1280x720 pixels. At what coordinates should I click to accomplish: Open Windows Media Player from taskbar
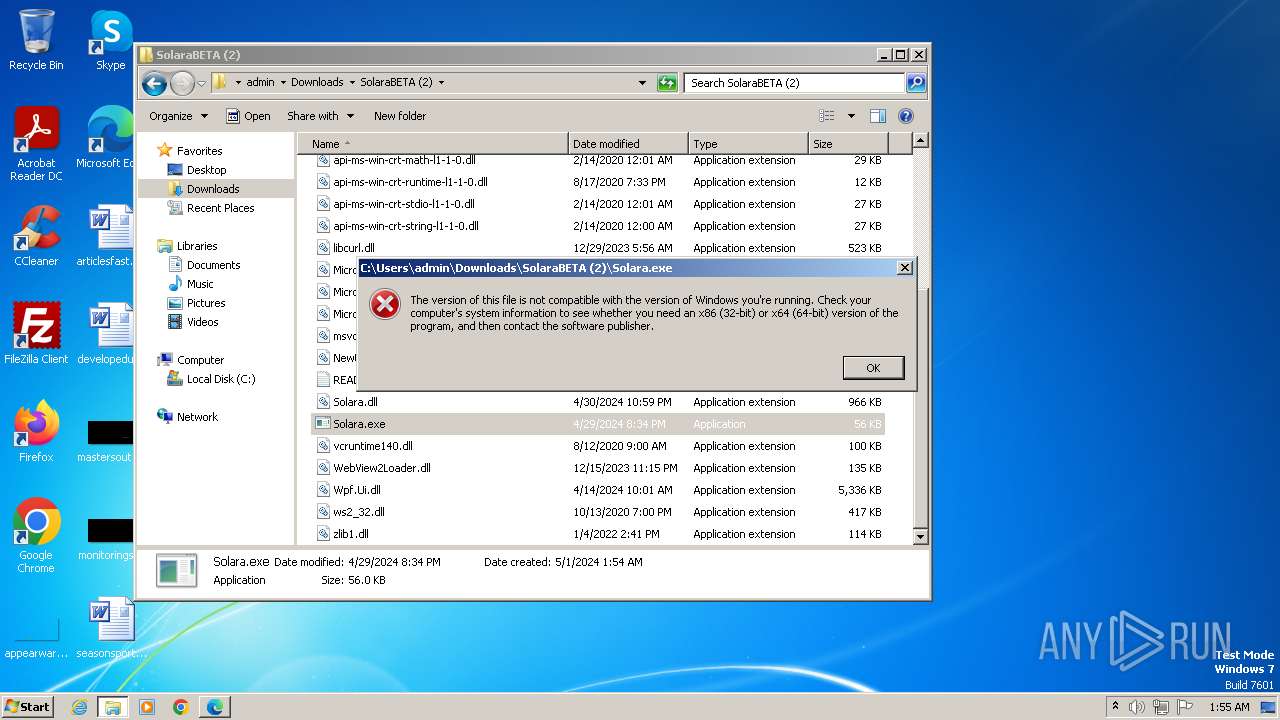tap(147, 707)
